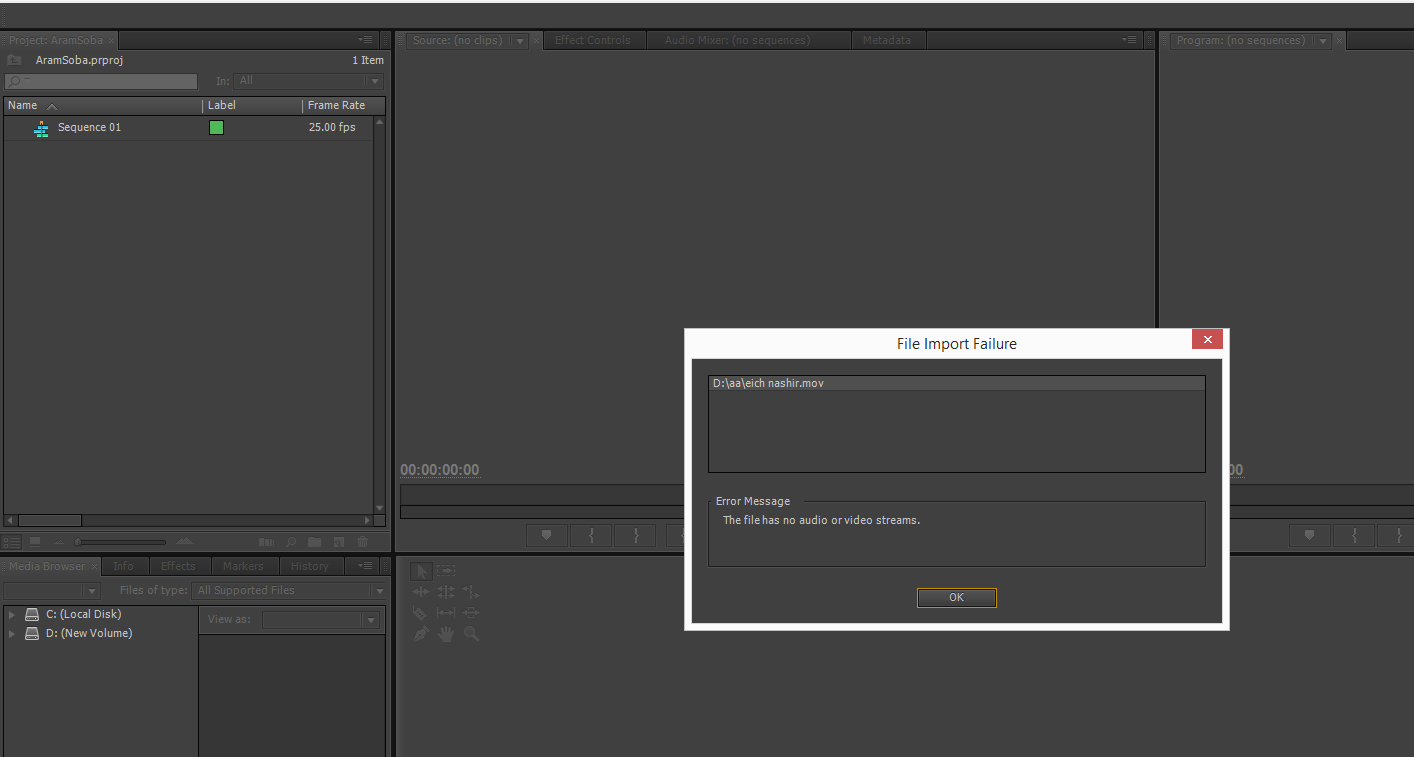Open the Source panel group flyout menu
The image size is (1414, 757).
pyautogui.click(x=1130, y=40)
